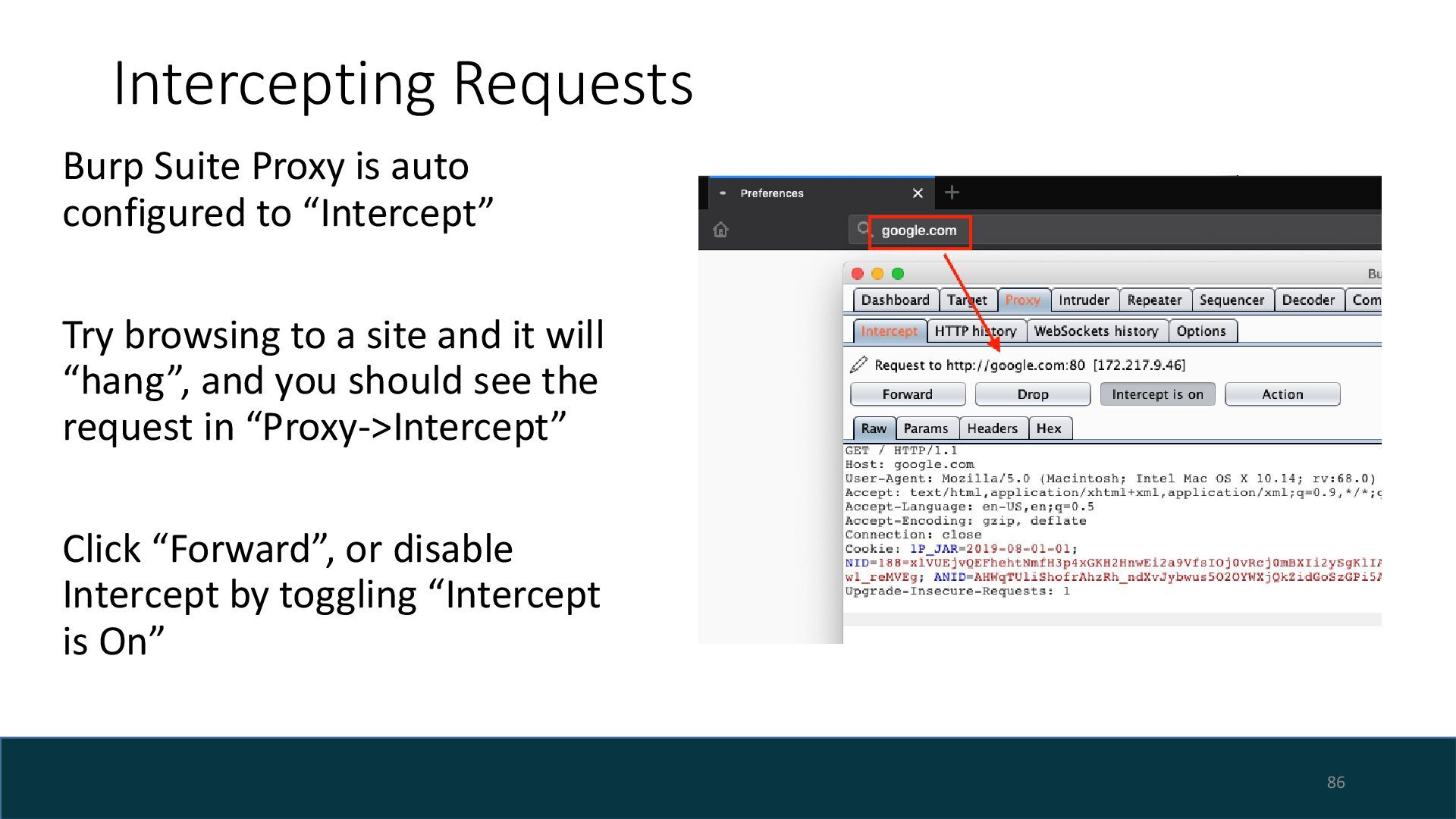Switch to Headers view tab

click(992, 428)
